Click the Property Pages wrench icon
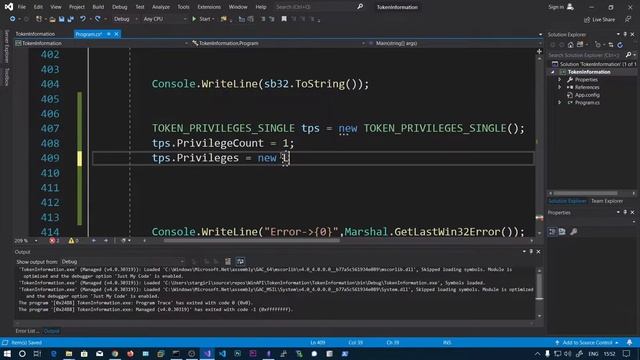The image size is (640, 360). tap(573, 232)
